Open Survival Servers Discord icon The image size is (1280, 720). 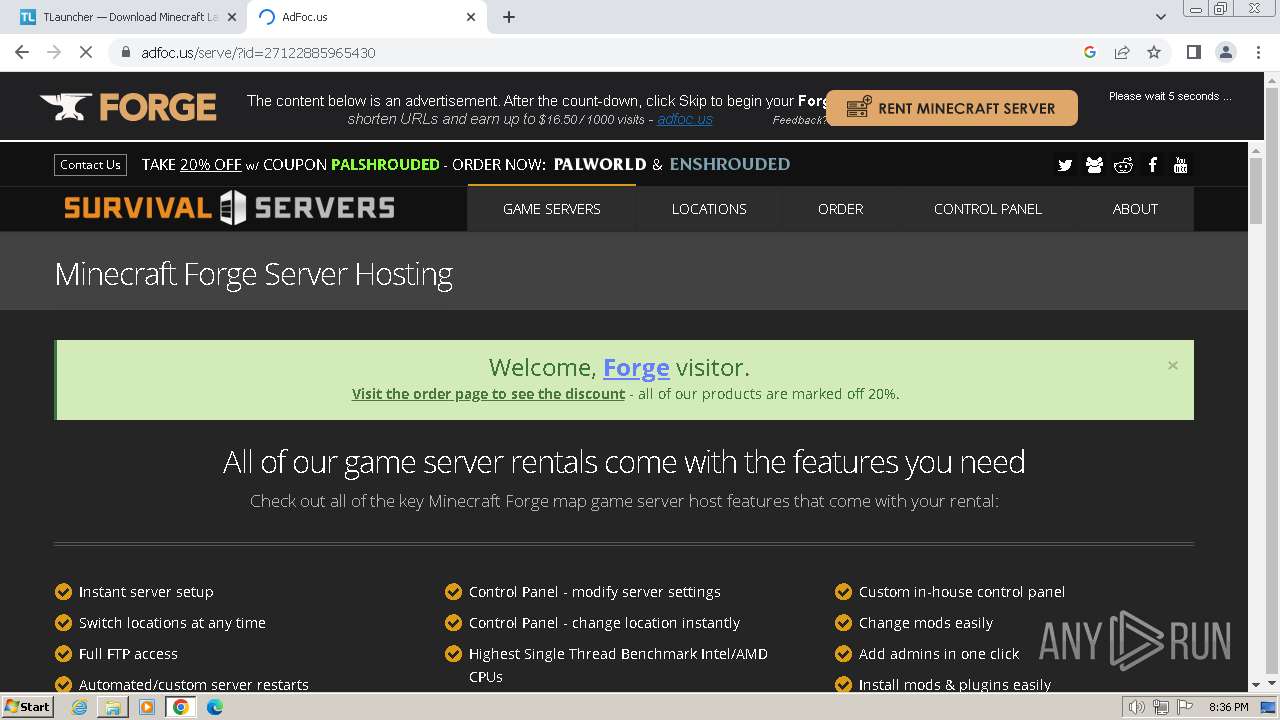[x=1094, y=165]
